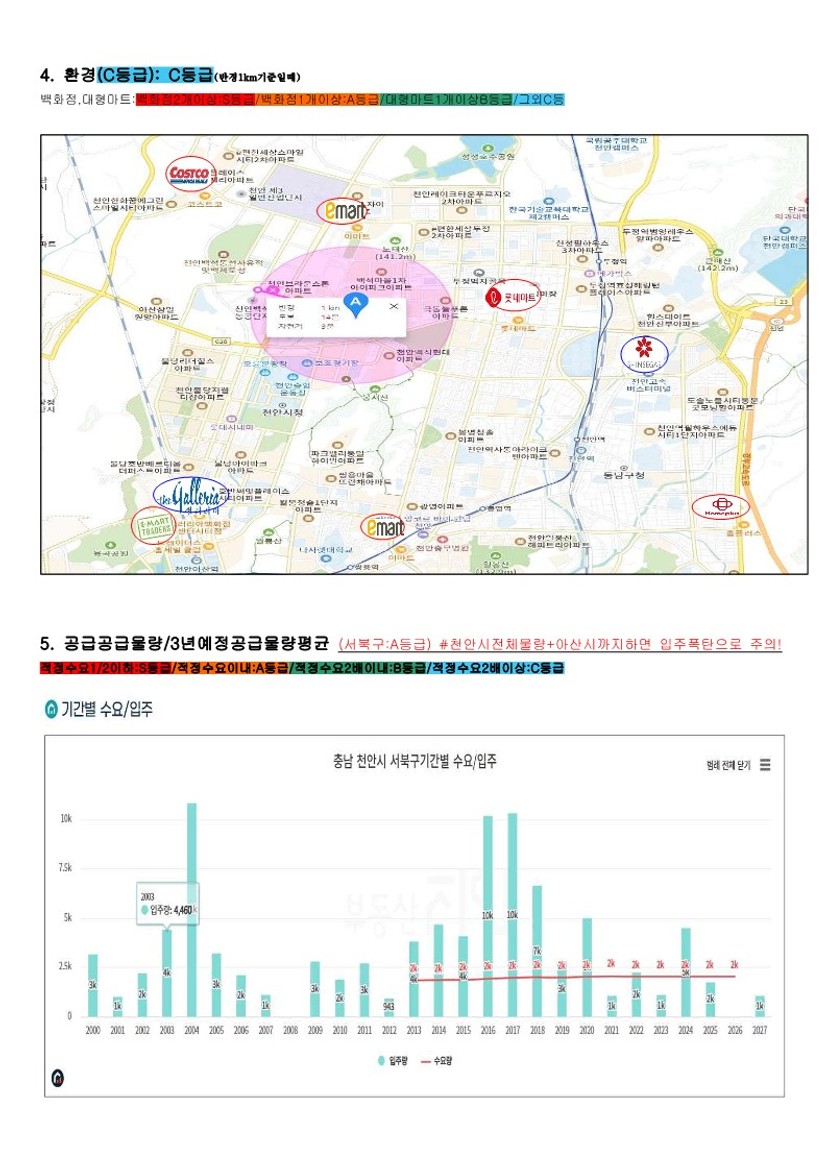
Task: Click the 2003 입주량 4,460 tooltip
Action: click(x=169, y=904)
